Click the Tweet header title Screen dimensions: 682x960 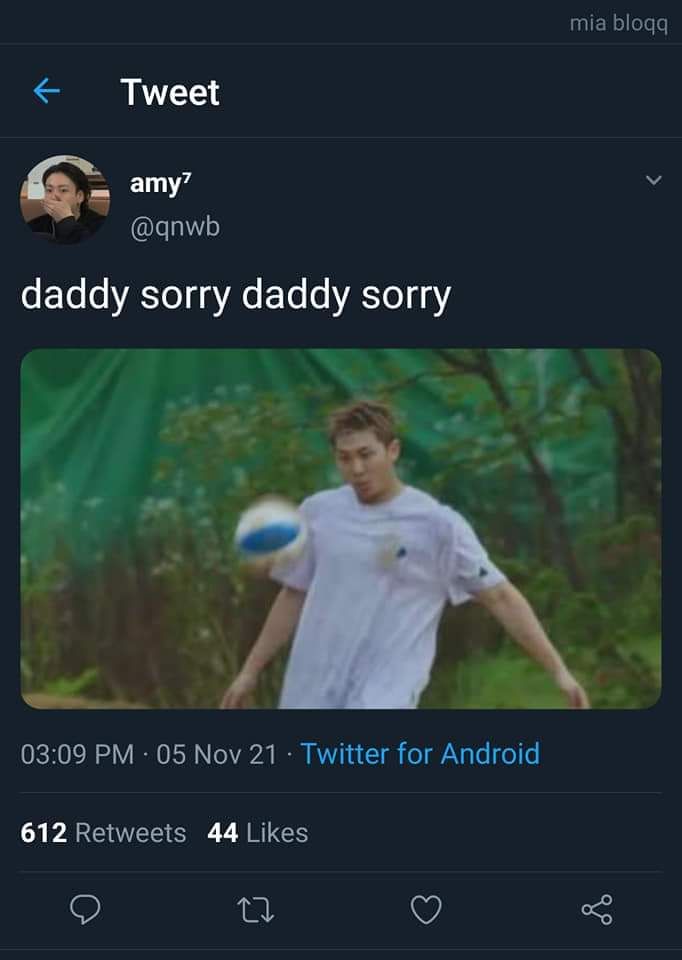[x=170, y=92]
